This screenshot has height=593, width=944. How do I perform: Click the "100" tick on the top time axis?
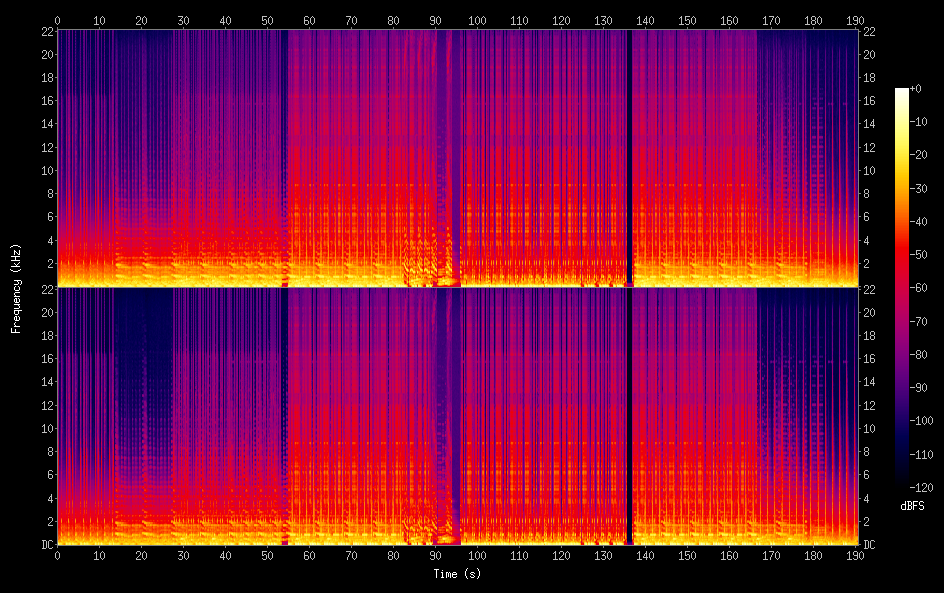pos(477,19)
